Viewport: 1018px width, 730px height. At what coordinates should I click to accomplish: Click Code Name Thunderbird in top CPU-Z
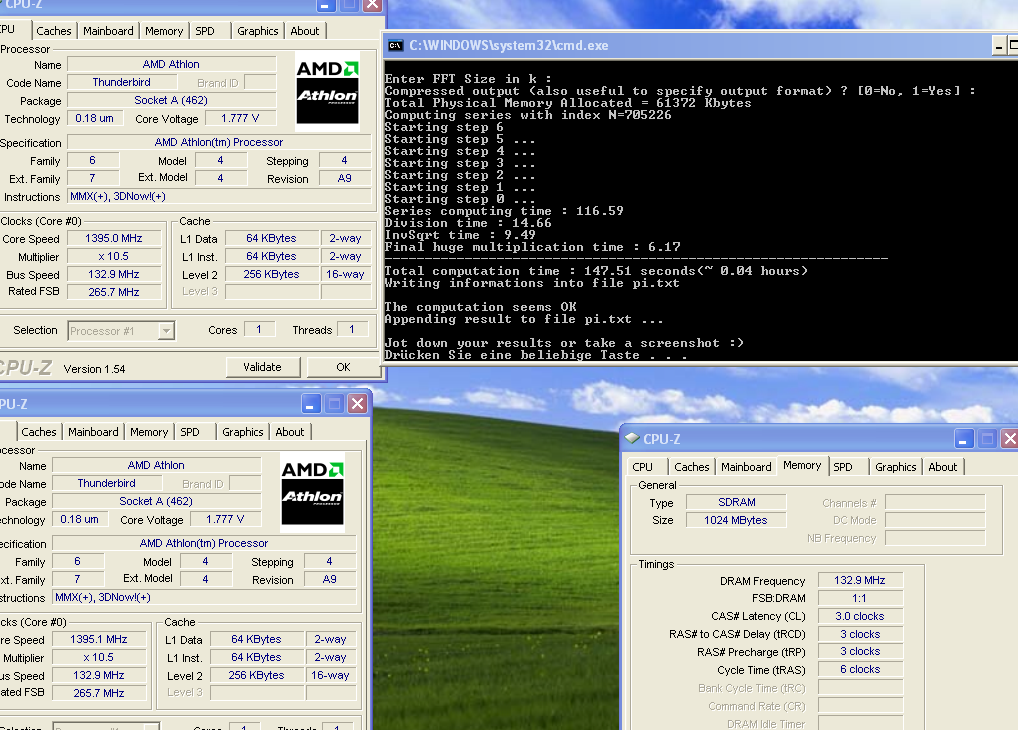pos(121,82)
